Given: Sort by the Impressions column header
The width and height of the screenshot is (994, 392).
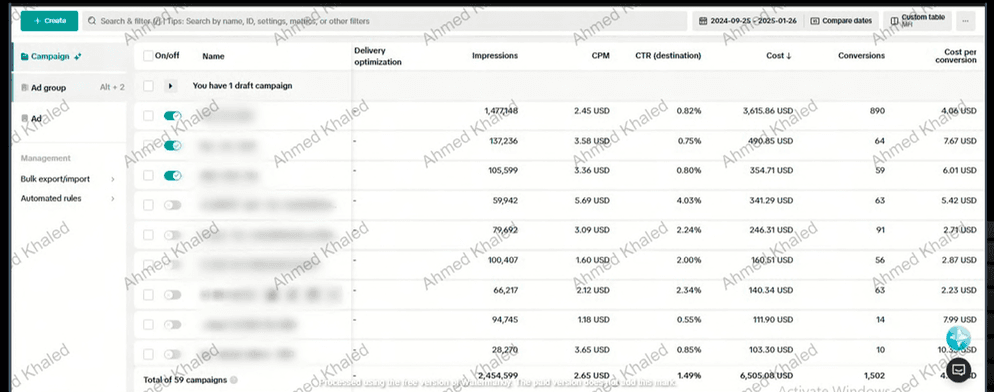Looking at the screenshot, I should point(494,56).
